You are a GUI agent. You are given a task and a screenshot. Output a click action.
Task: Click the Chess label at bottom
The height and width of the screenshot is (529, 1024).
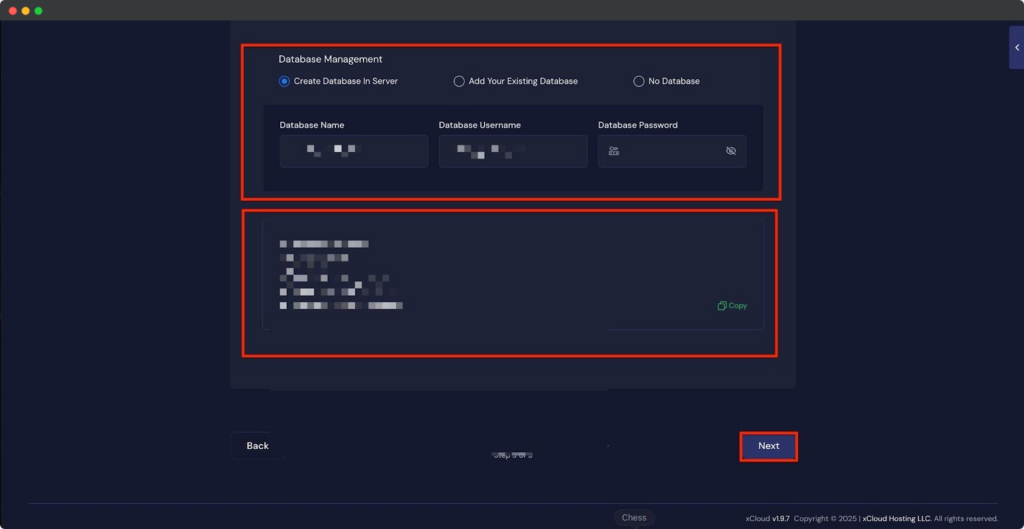(634, 517)
